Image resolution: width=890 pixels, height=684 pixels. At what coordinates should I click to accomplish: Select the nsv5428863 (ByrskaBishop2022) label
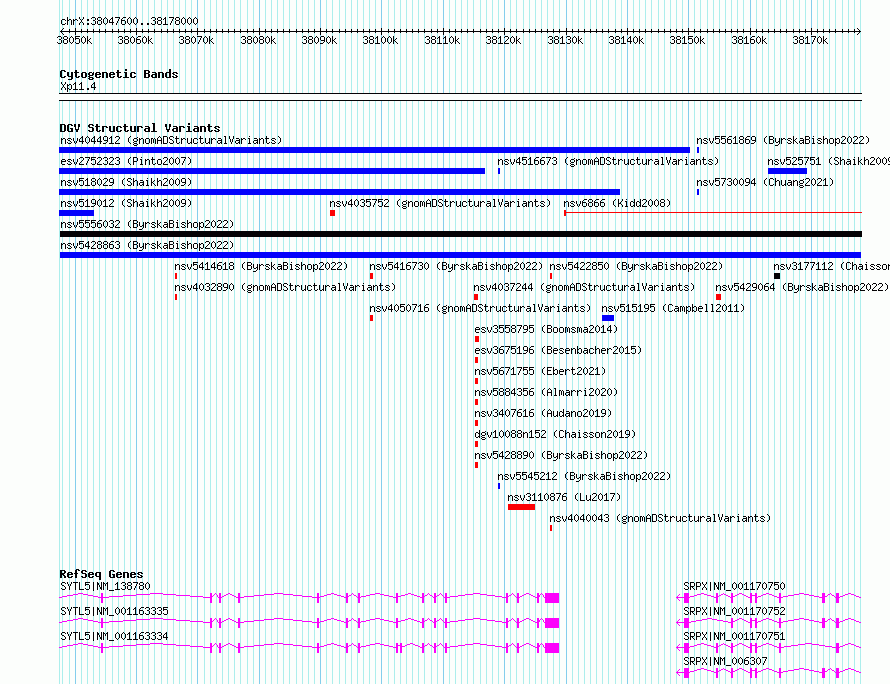pos(147,245)
